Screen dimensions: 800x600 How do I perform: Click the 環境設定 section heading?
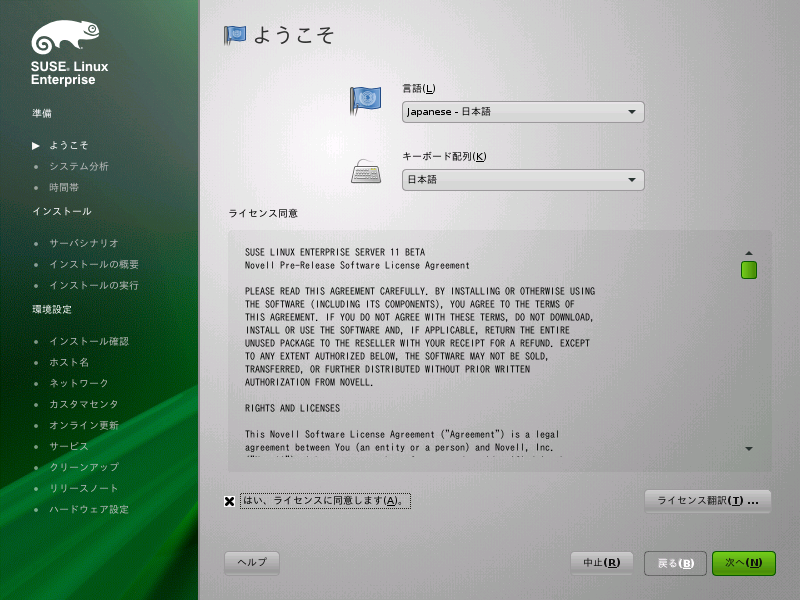52,309
